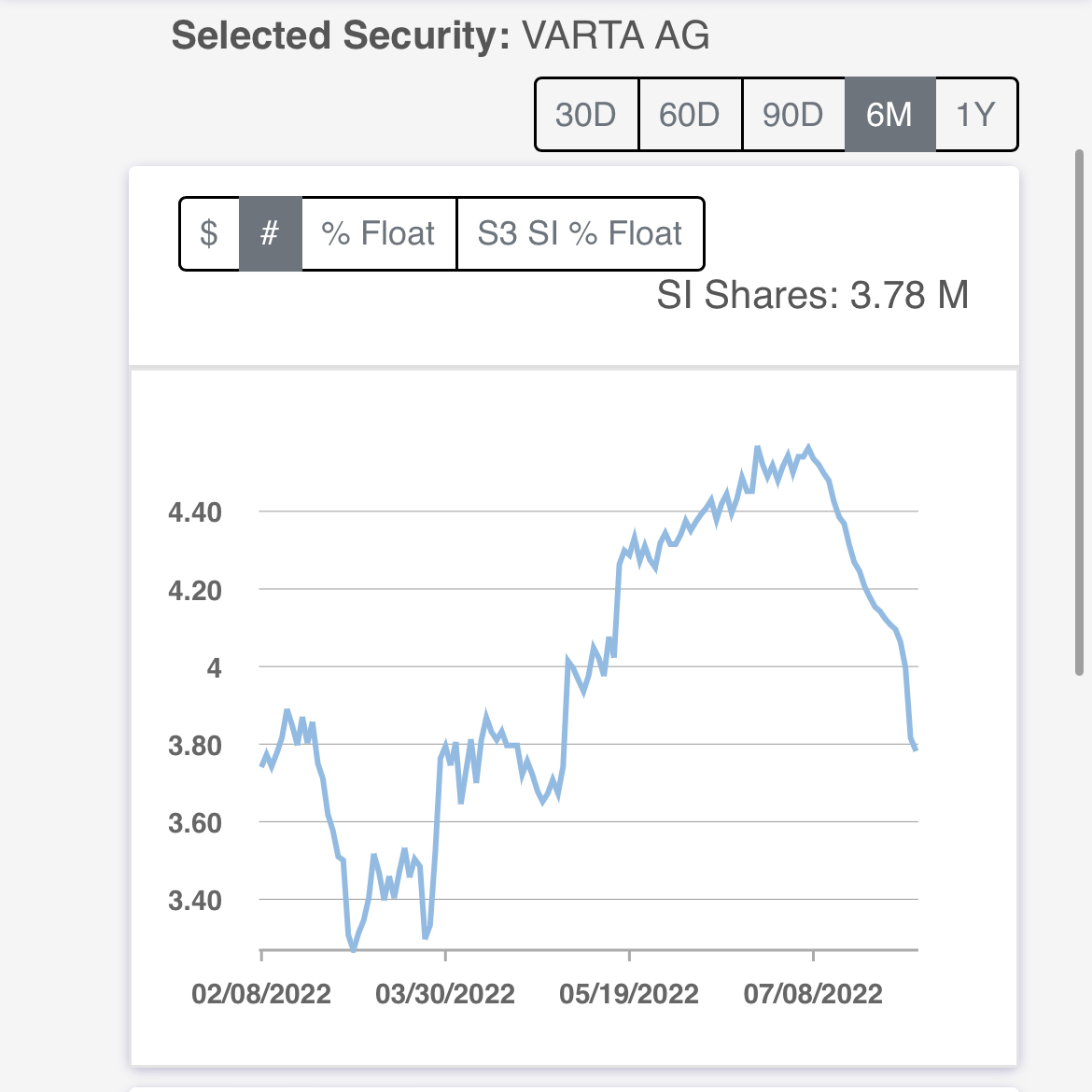Viewport: 1092px width, 1092px height.
Task: Click the 4.40 y-axis label
Action: (195, 512)
